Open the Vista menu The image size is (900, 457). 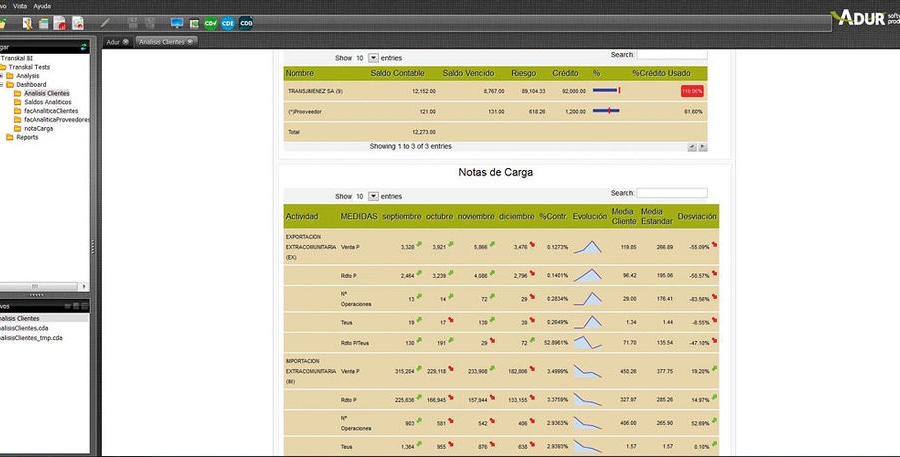[x=20, y=6]
